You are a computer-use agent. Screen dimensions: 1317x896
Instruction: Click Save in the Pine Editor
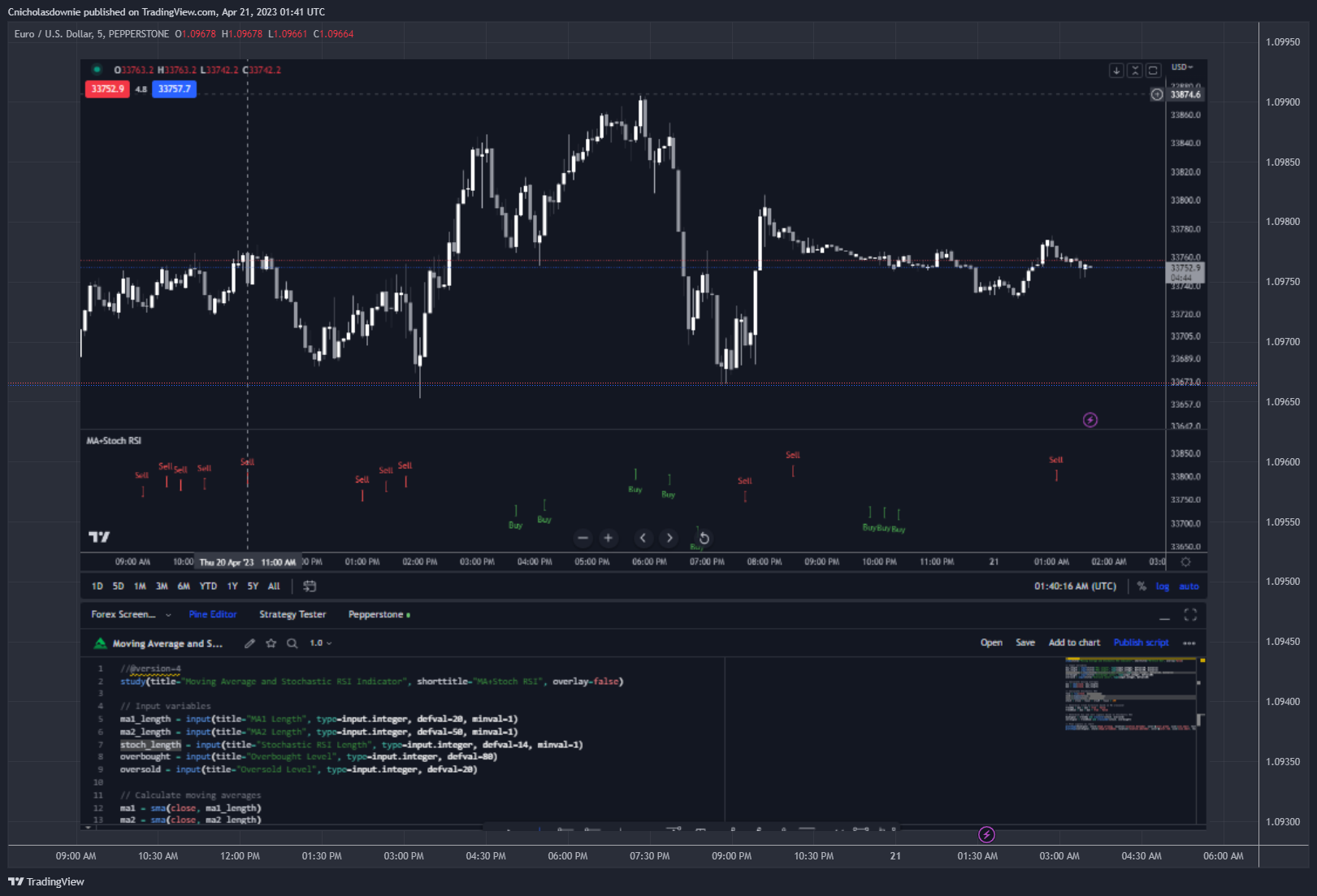(1025, 643)
